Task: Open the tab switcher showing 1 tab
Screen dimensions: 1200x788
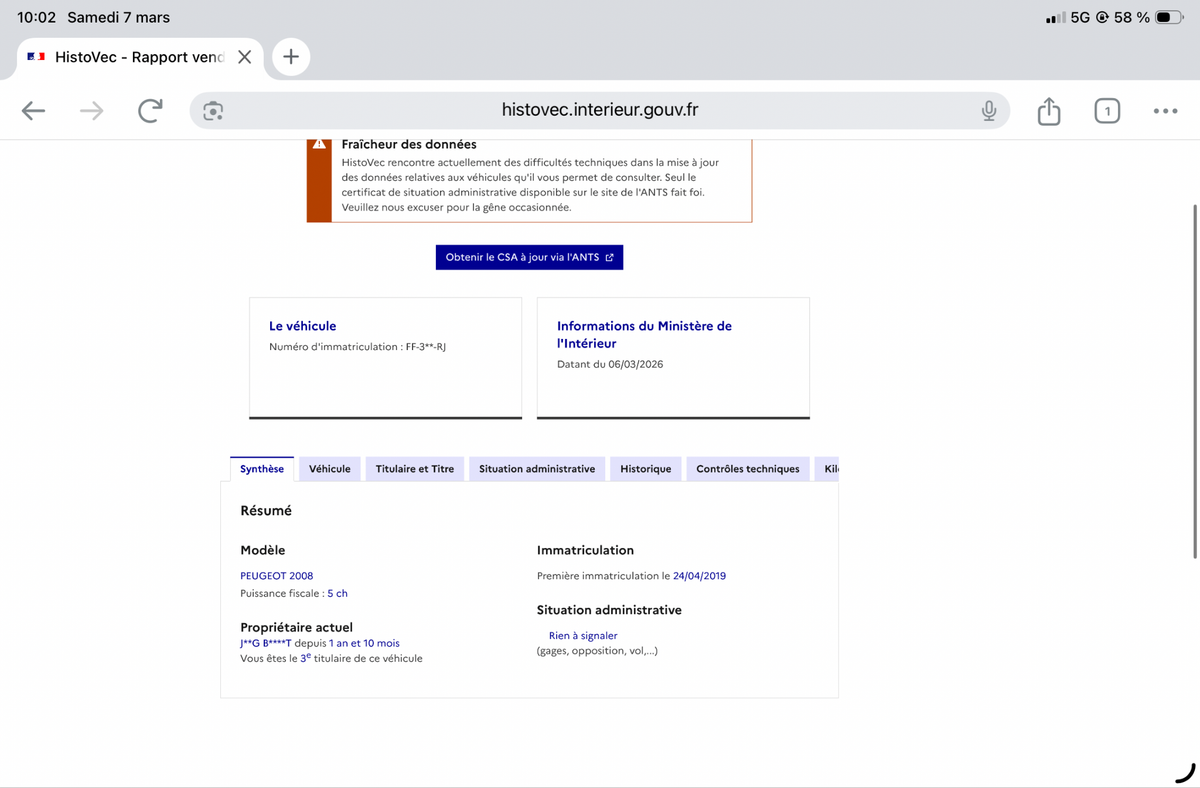Action: [x=1106, y=111]
